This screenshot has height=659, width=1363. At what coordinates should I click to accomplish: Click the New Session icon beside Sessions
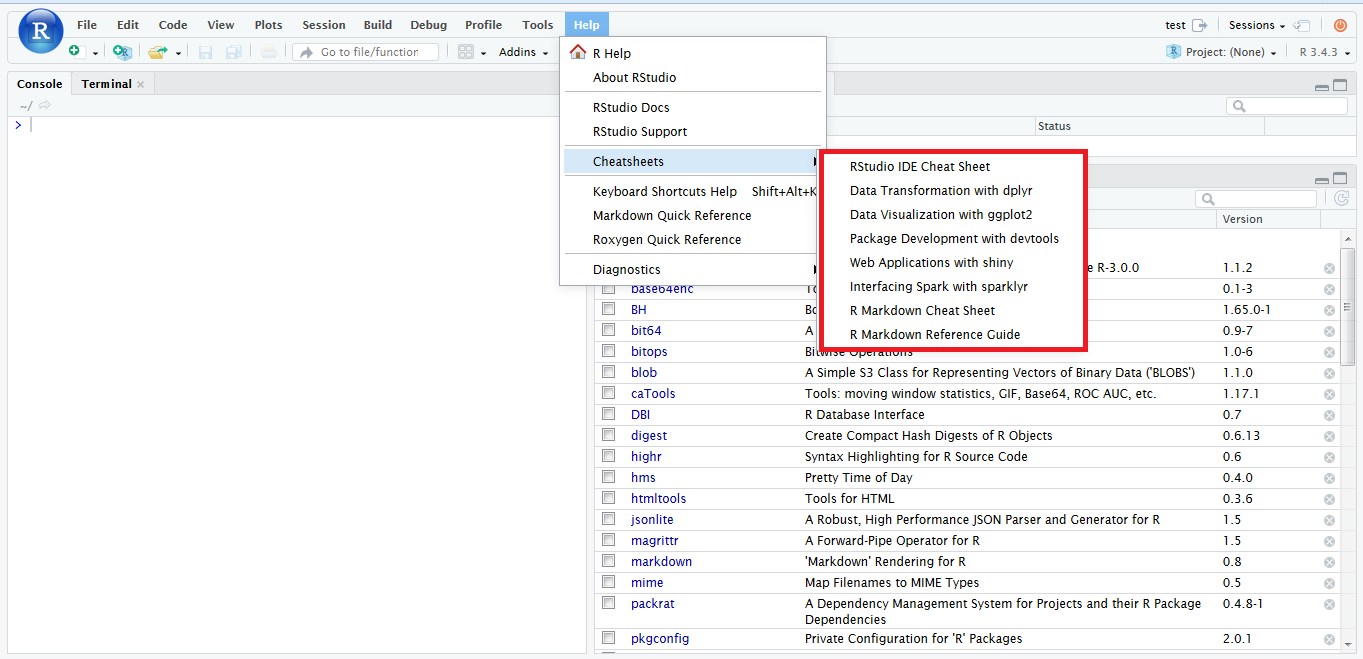1301,25
